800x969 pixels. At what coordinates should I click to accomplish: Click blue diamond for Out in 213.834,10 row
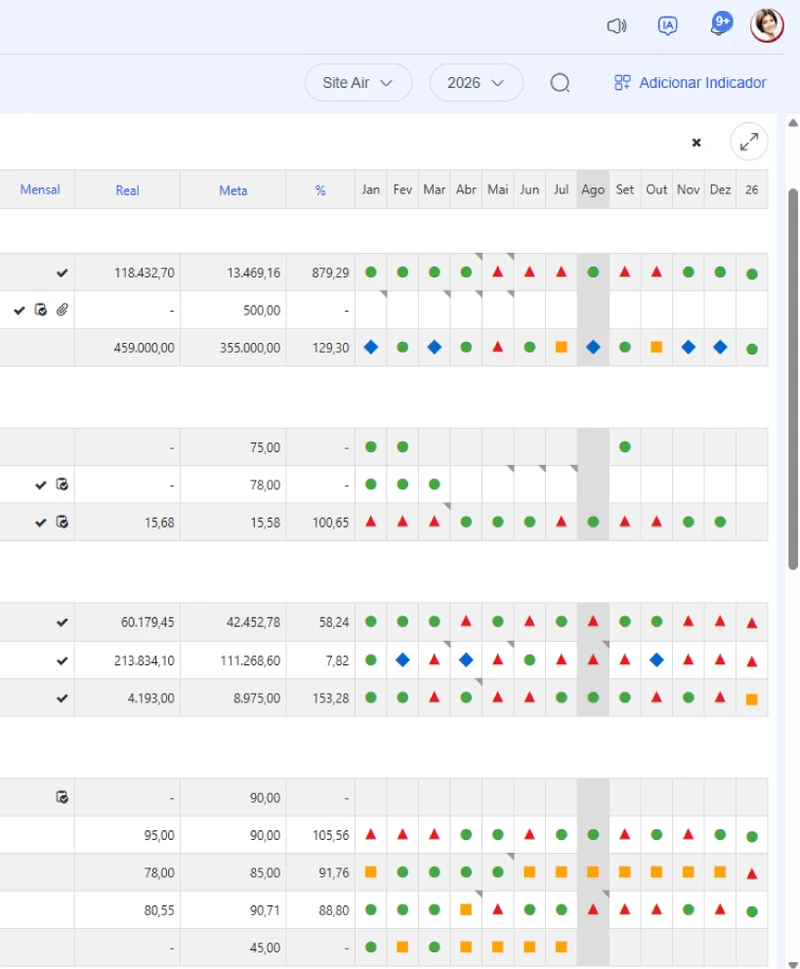[x=657, y=660]
